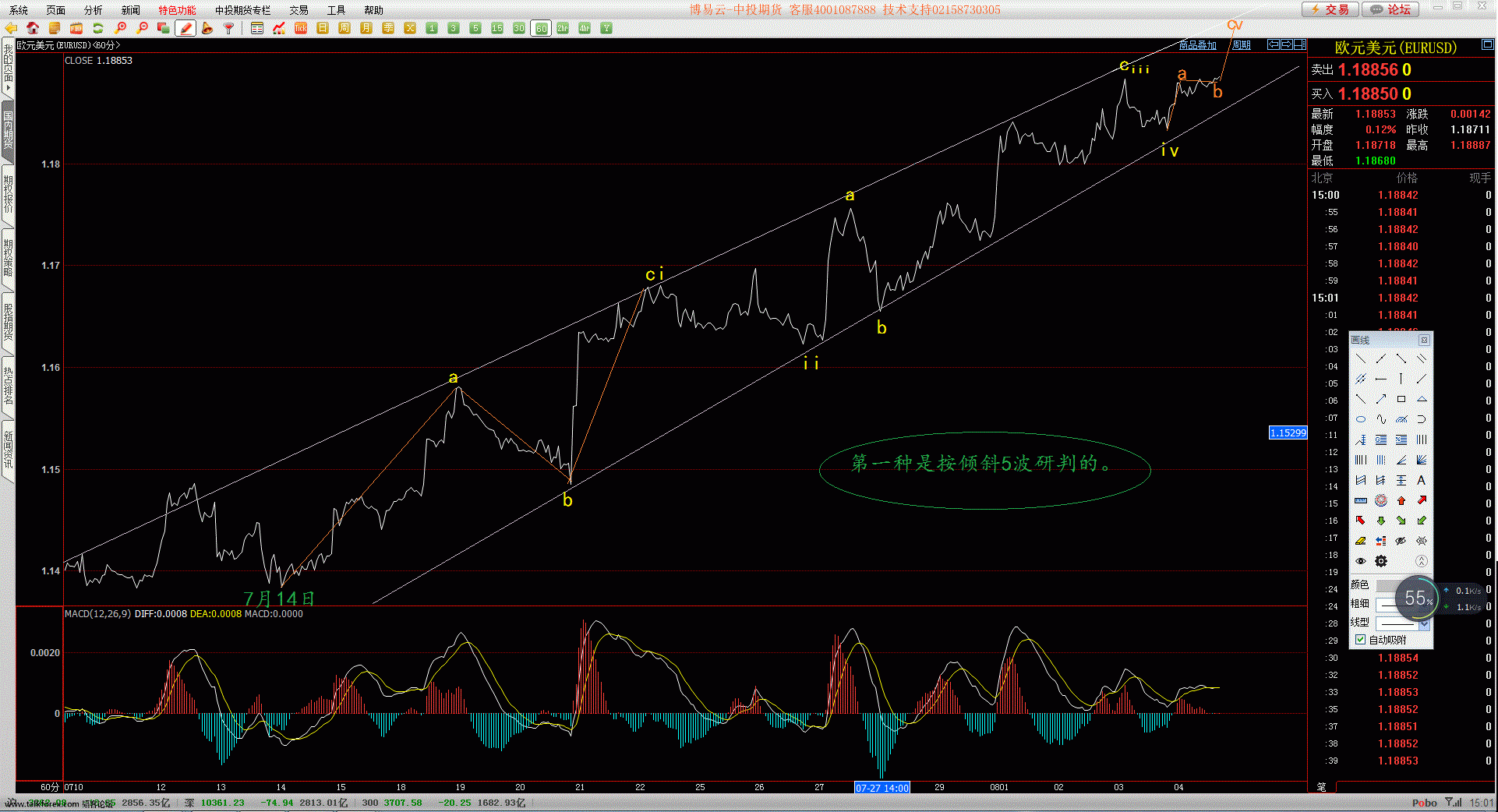Open the quote list table icon
Viewport: 1498px width, 812px height.
[x=257, y=28]
